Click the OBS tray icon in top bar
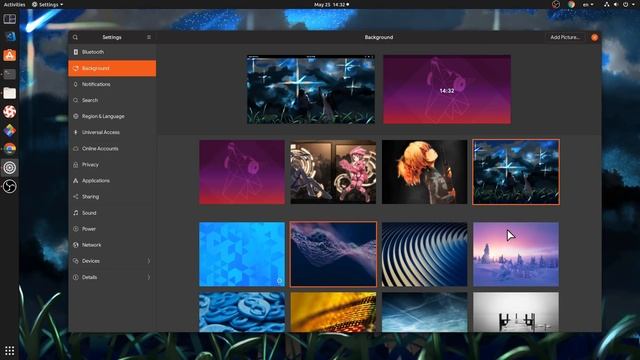Image resolution: width=640 pixels, height=360 pixels. (556, 4)
